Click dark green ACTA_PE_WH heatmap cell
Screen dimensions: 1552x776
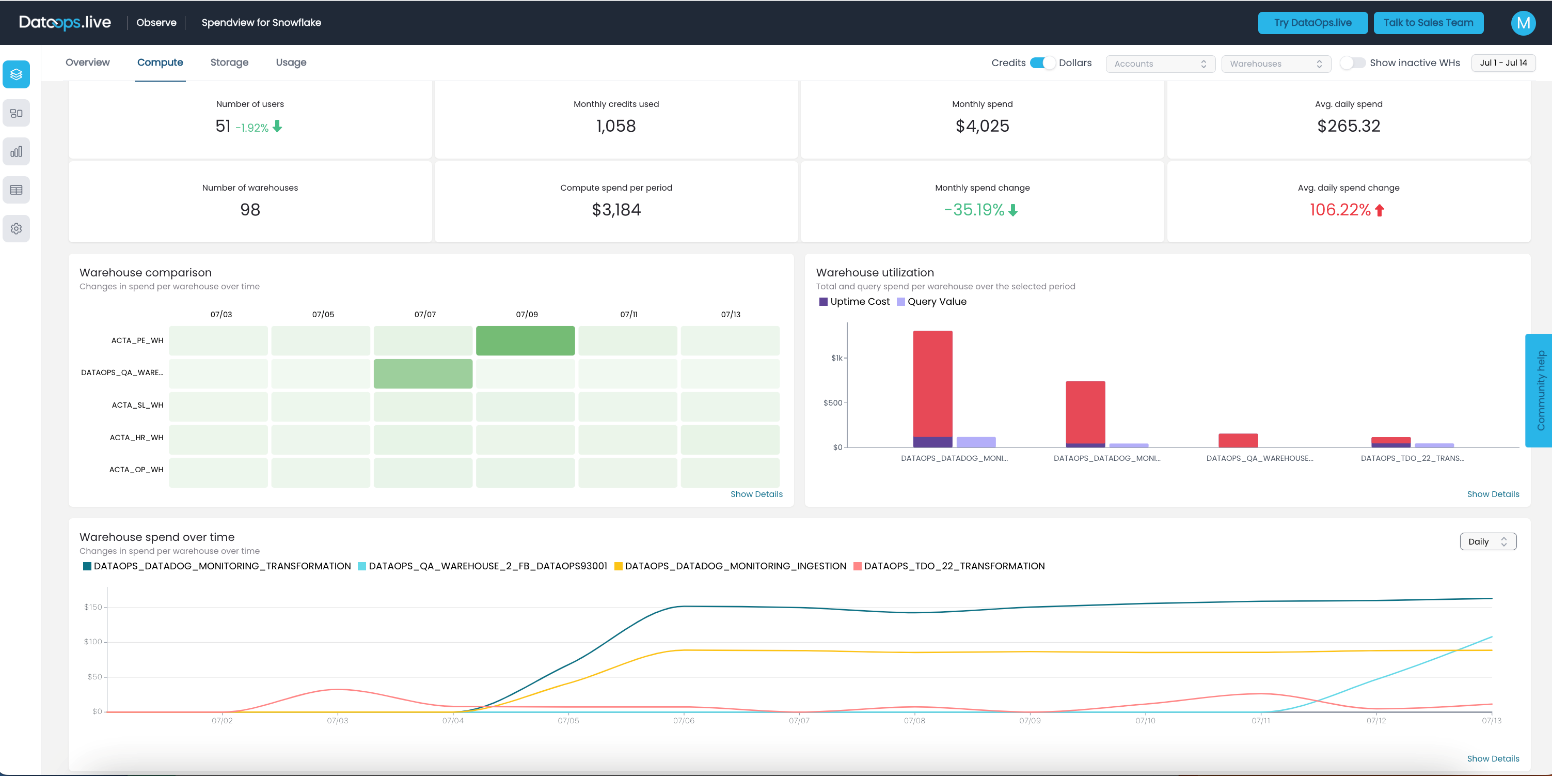pyautogui.click(x=525, y=341)
